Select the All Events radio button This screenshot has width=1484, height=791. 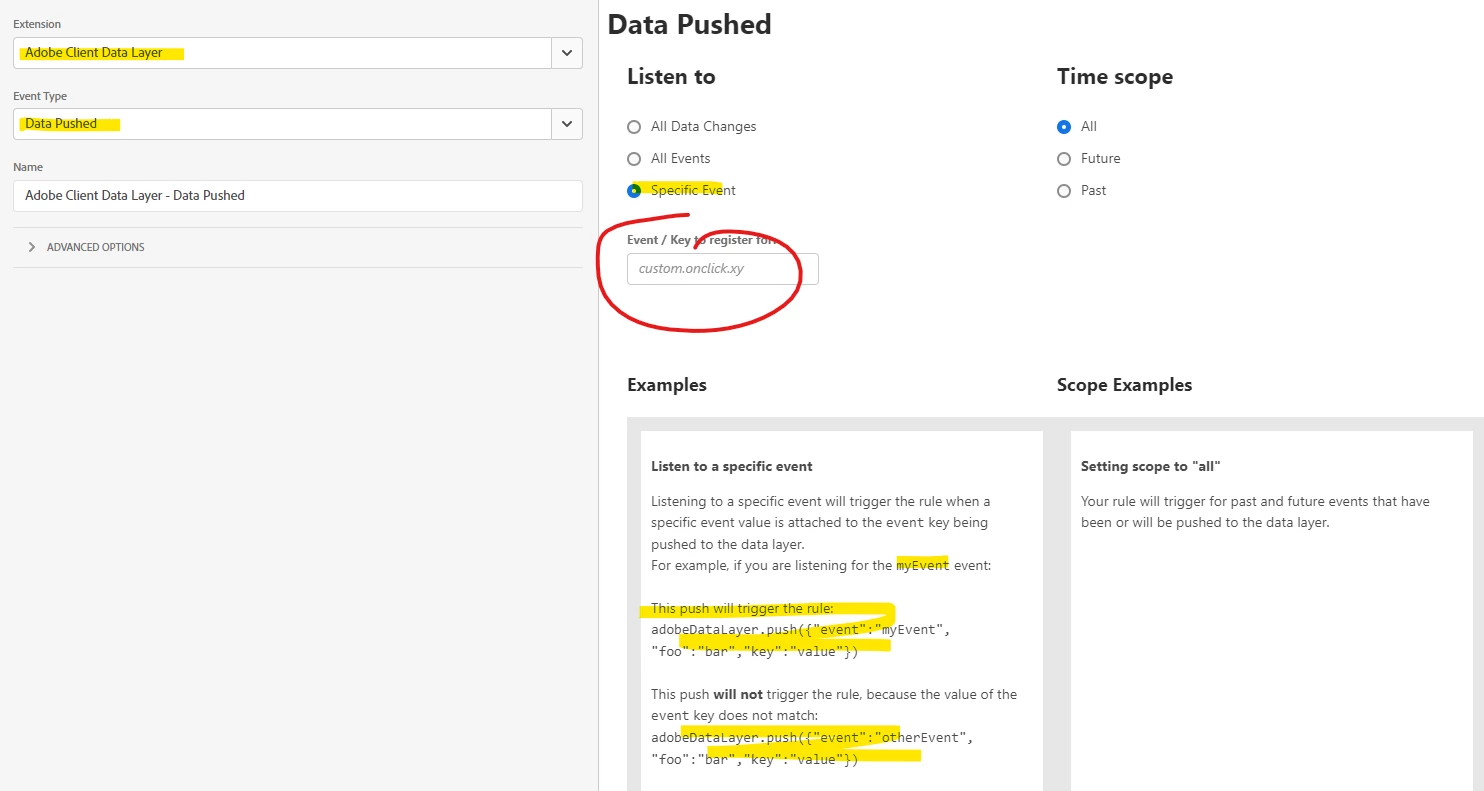634,159
